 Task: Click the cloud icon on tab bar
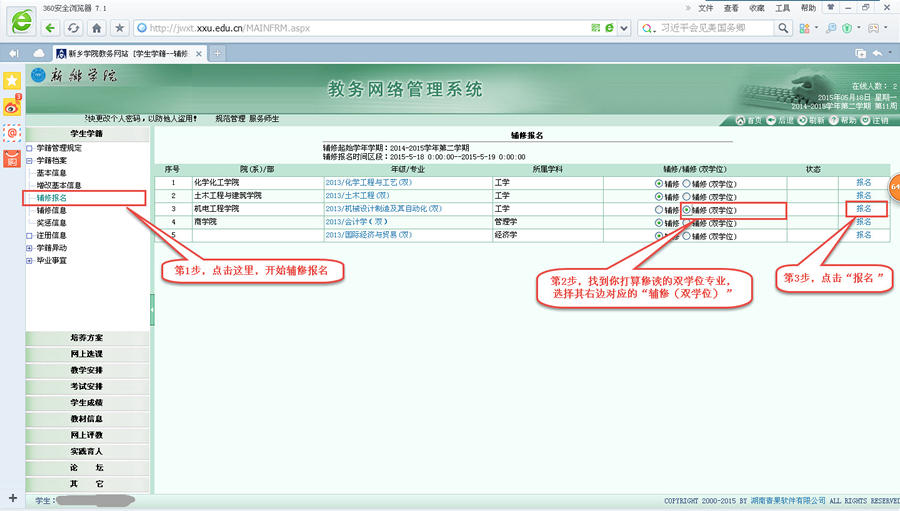point(38,53)
